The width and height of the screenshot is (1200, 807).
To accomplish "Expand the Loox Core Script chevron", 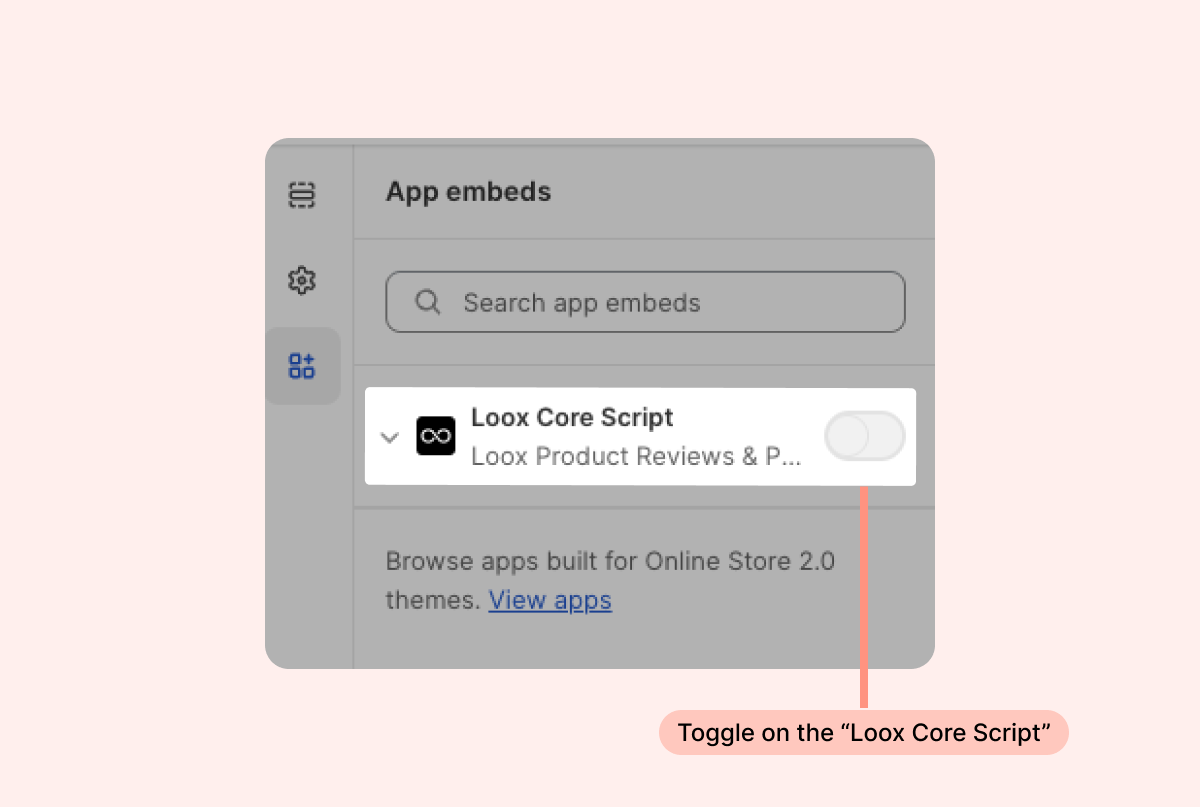I will pos(390,437).
